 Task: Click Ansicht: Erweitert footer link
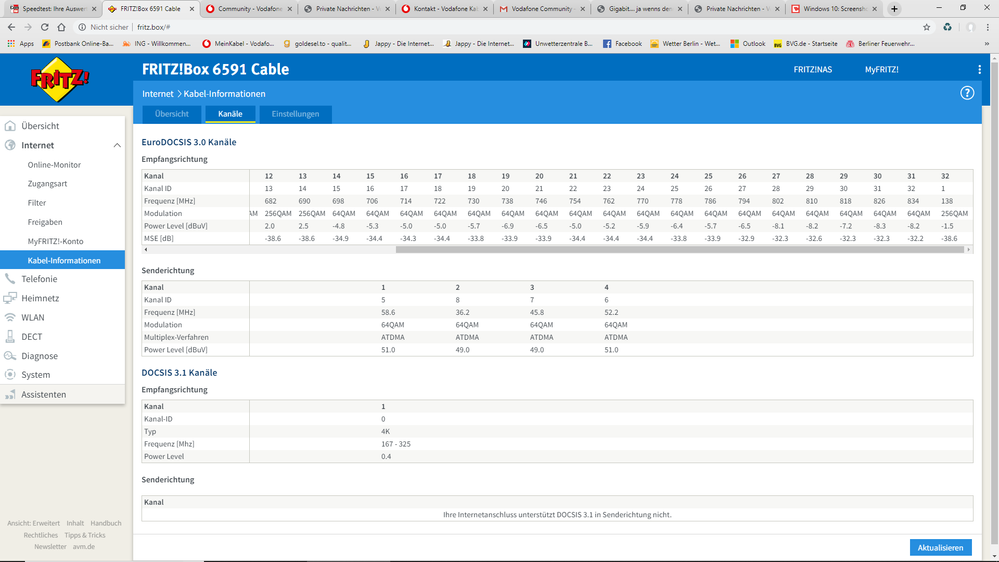[33, 523]
